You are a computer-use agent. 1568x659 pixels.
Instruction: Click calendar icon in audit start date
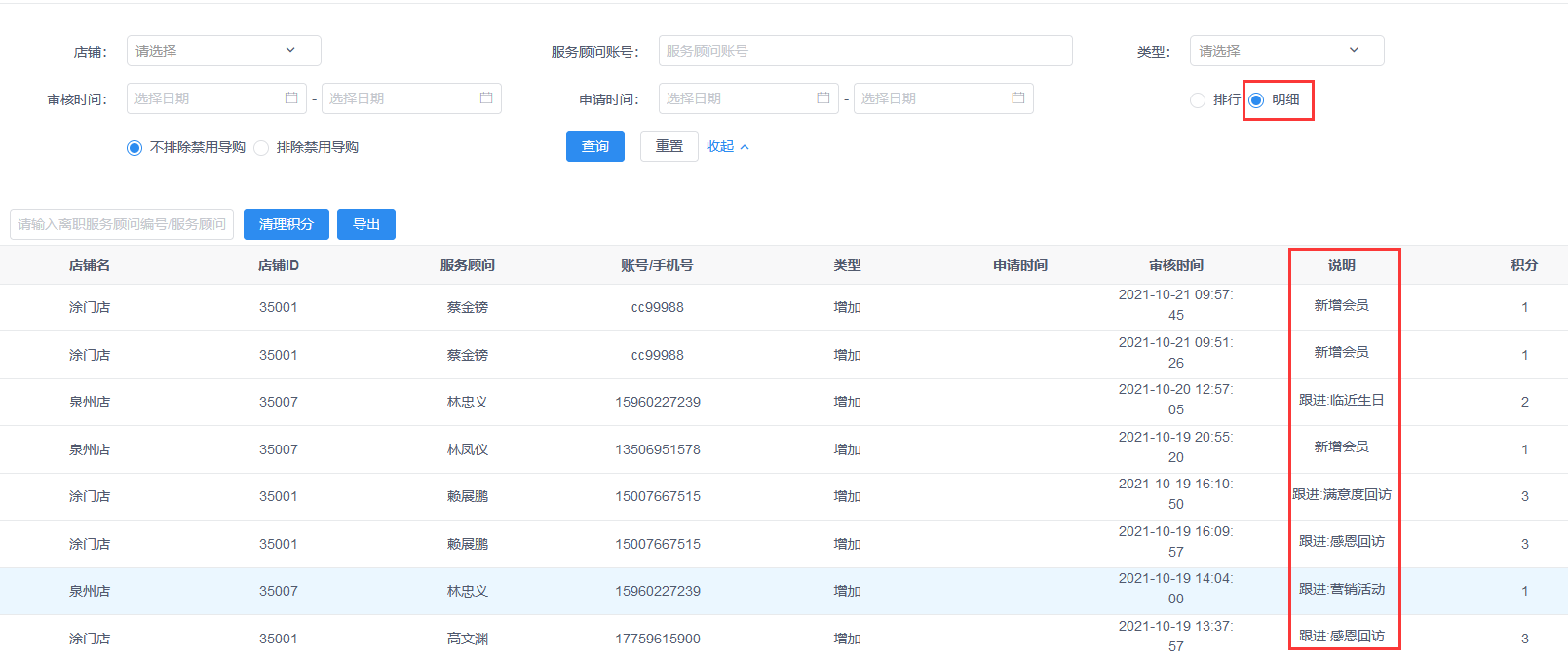click(x=290, y=98)
